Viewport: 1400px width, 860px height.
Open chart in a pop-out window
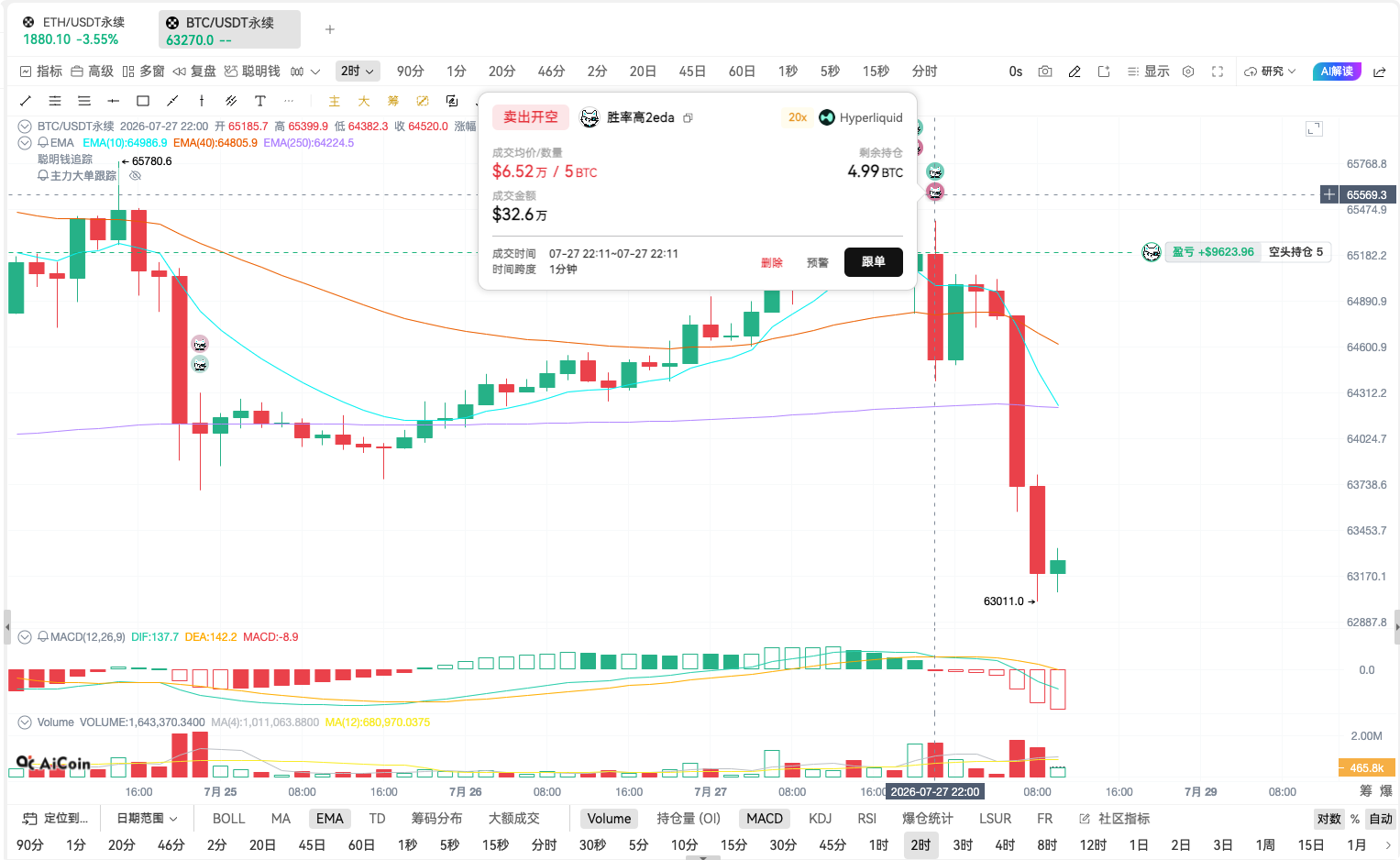coord(1104,72)
